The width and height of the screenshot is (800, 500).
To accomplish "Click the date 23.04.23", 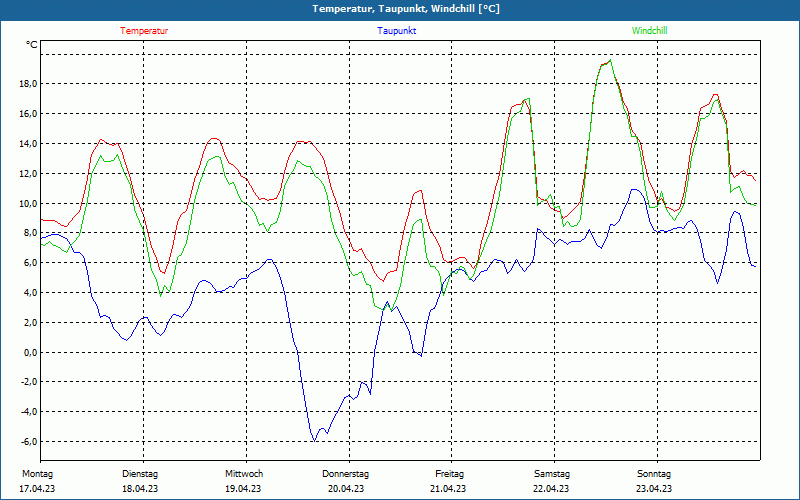I will 654,489.
